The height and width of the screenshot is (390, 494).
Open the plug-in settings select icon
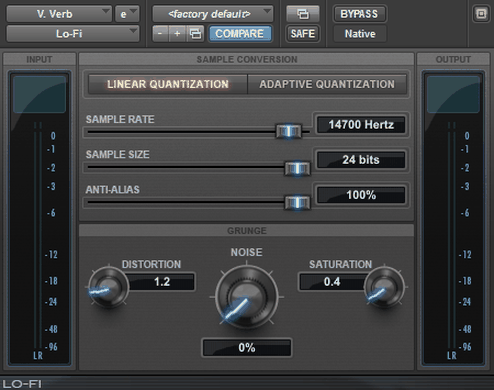195,34
